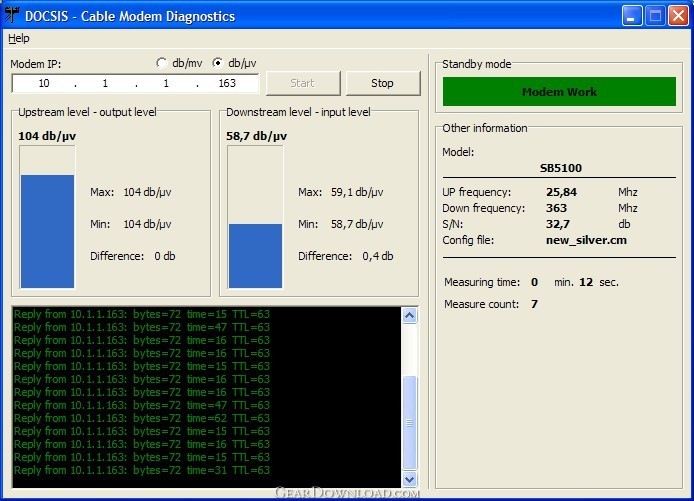694x501 pixels.
Task: Click the ping log scrollbar down arrow
Action: 409,479
